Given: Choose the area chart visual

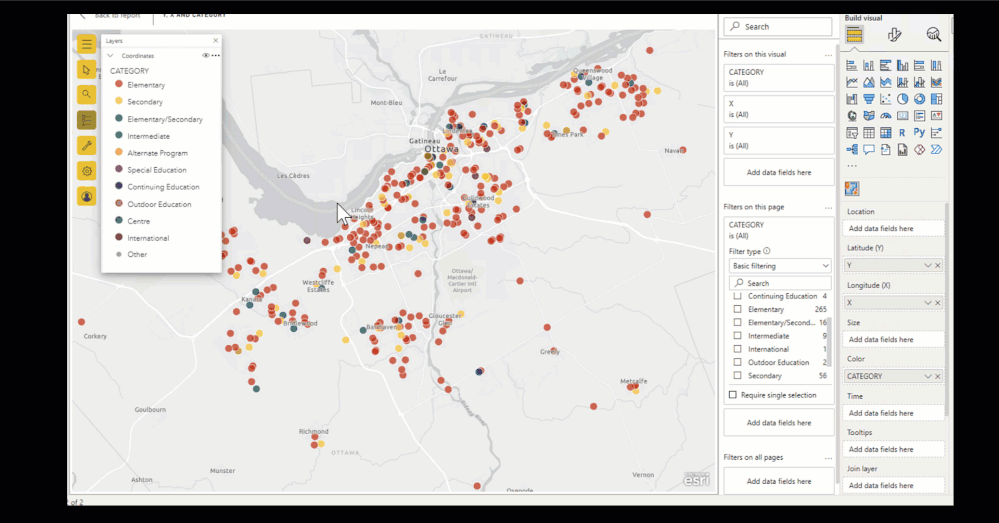Looking at the screenshot, I should (x=868, y=82).
